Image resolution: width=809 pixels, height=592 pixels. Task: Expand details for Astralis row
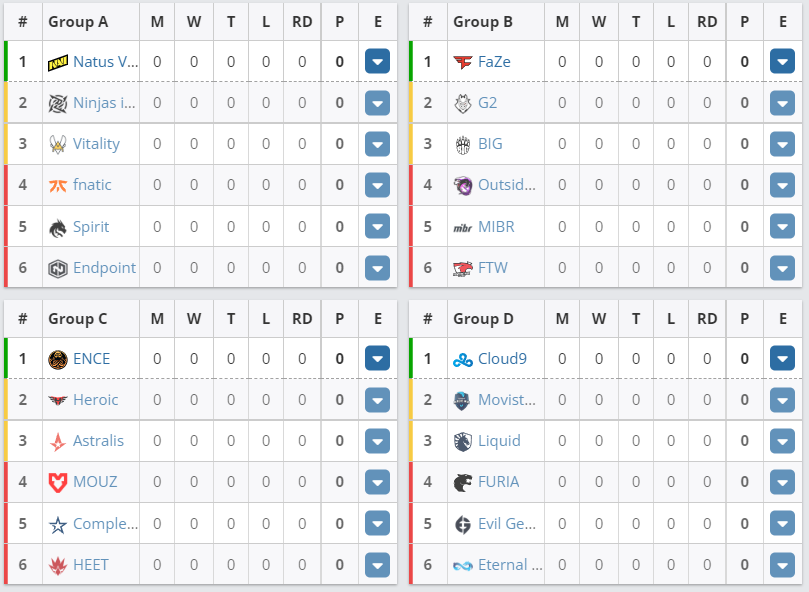click(x=377, y=441)
